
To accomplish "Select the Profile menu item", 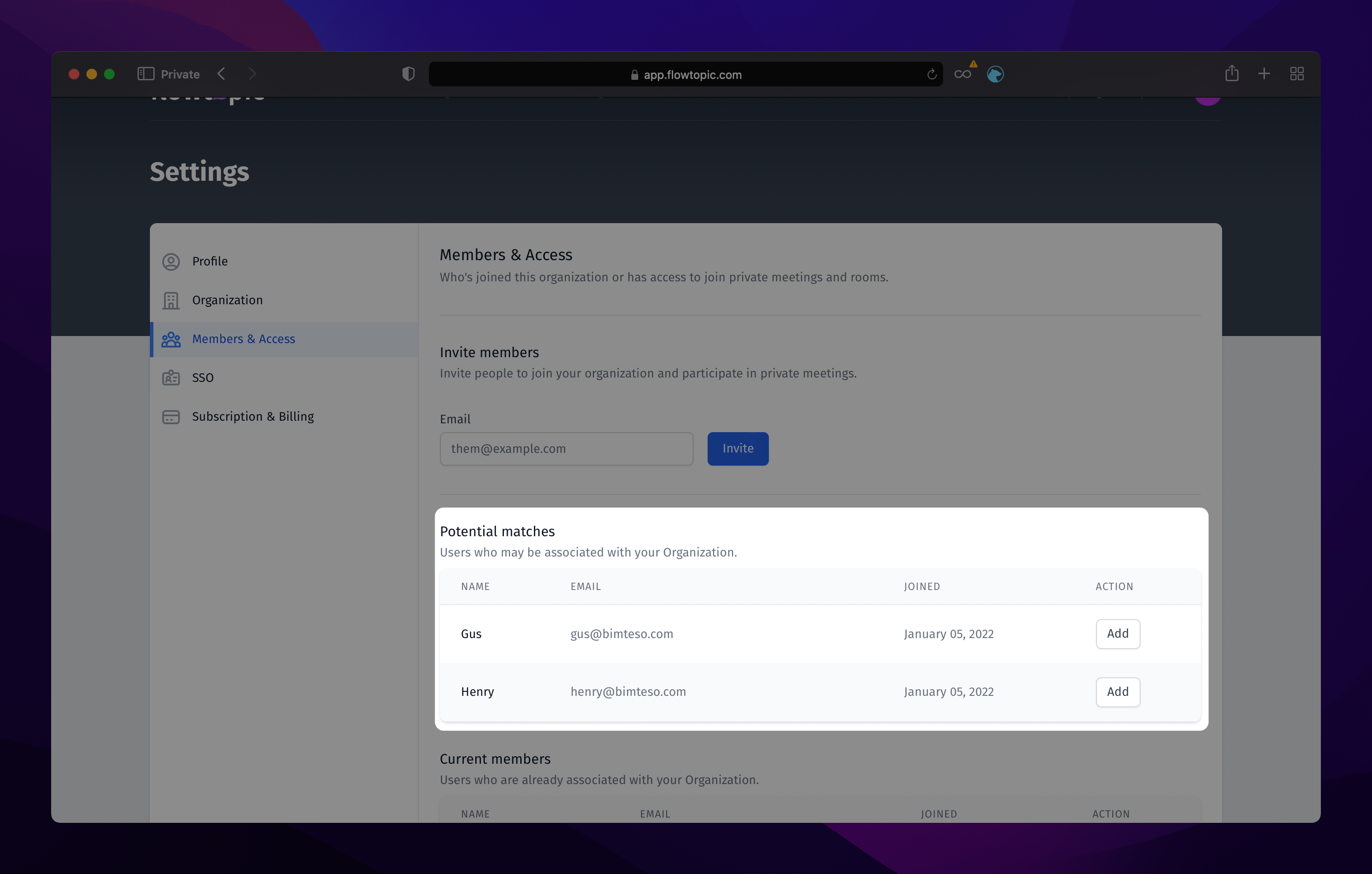I will point(210,261).
